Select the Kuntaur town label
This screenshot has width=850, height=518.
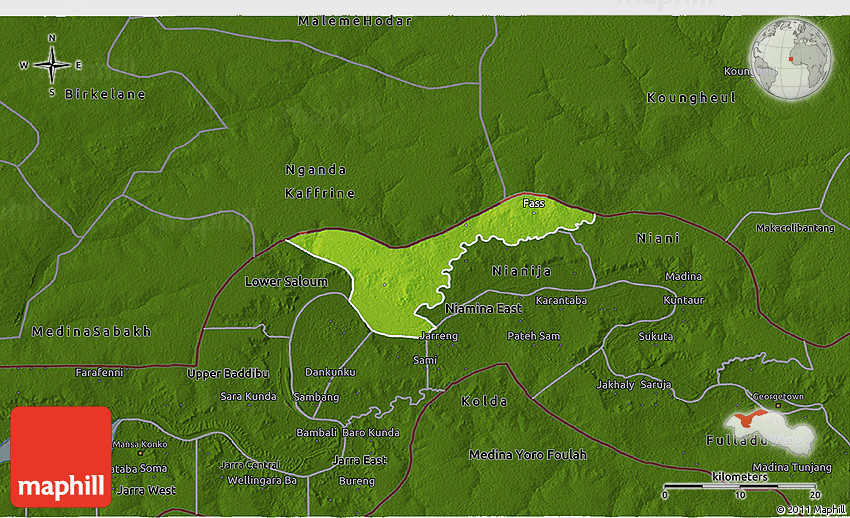tap(684, 300)
